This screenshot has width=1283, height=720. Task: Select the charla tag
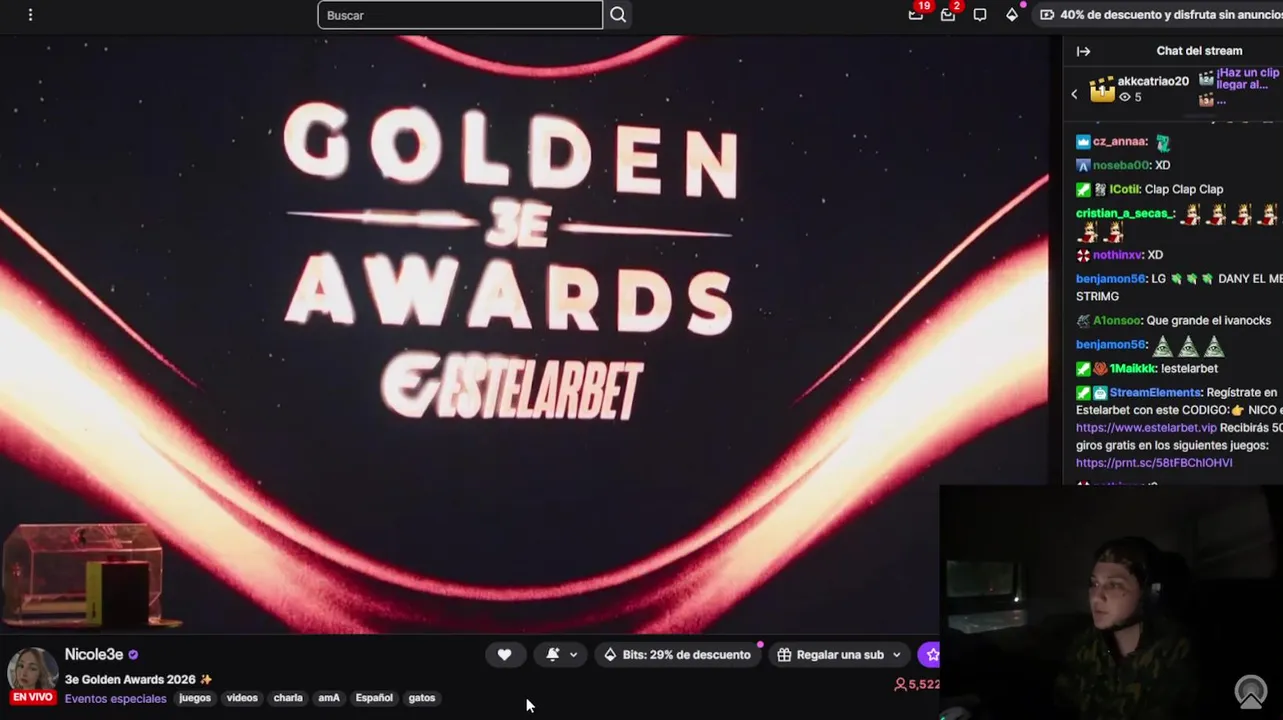(x=288, y=698)
